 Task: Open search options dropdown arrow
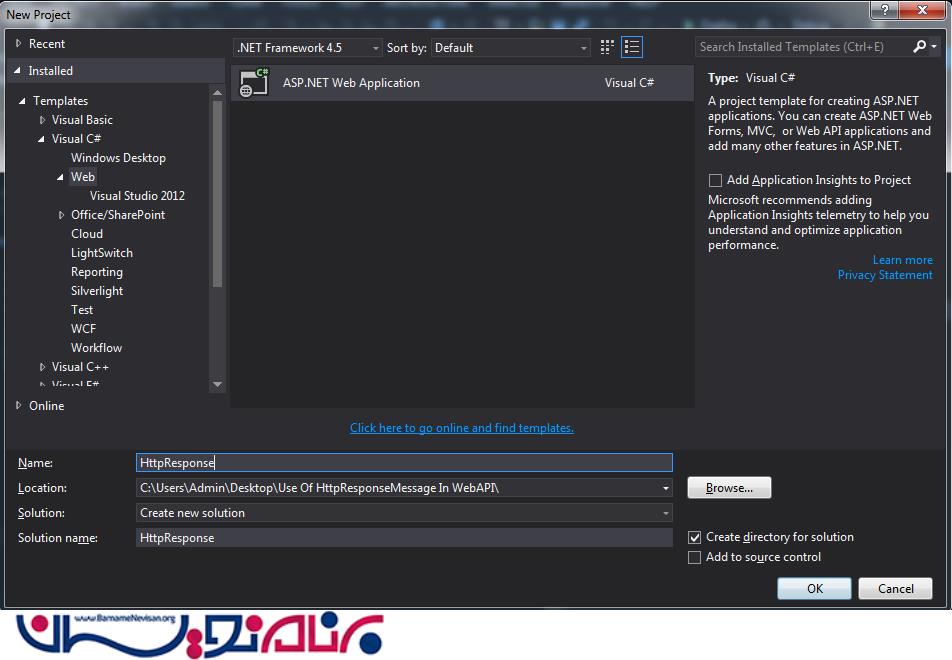click(934, 47)
